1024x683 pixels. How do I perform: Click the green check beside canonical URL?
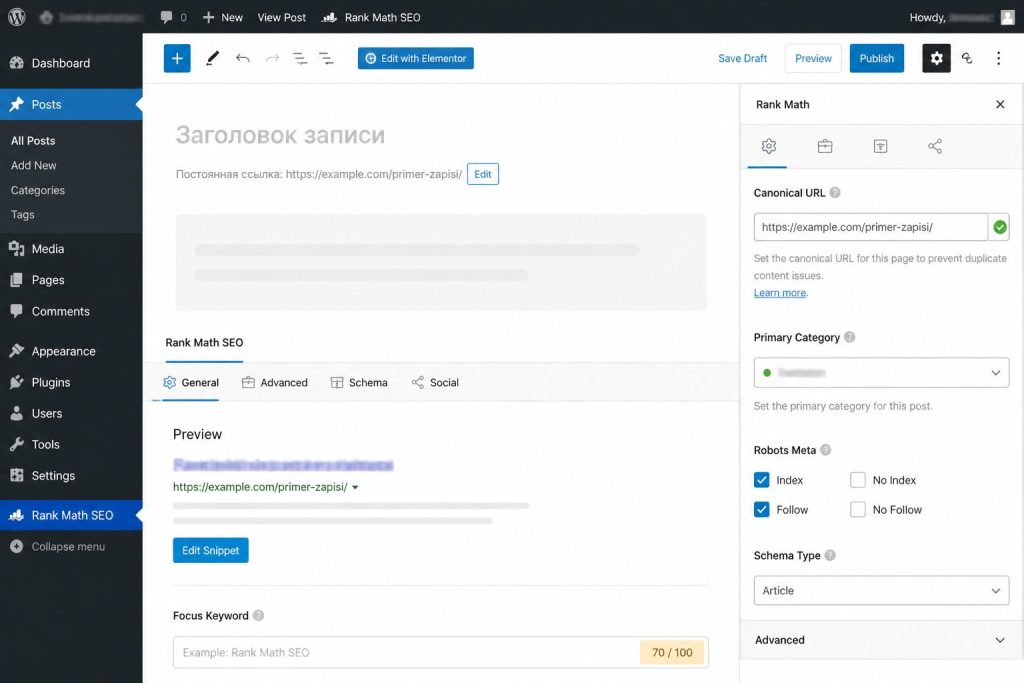tap(1000, 227)
